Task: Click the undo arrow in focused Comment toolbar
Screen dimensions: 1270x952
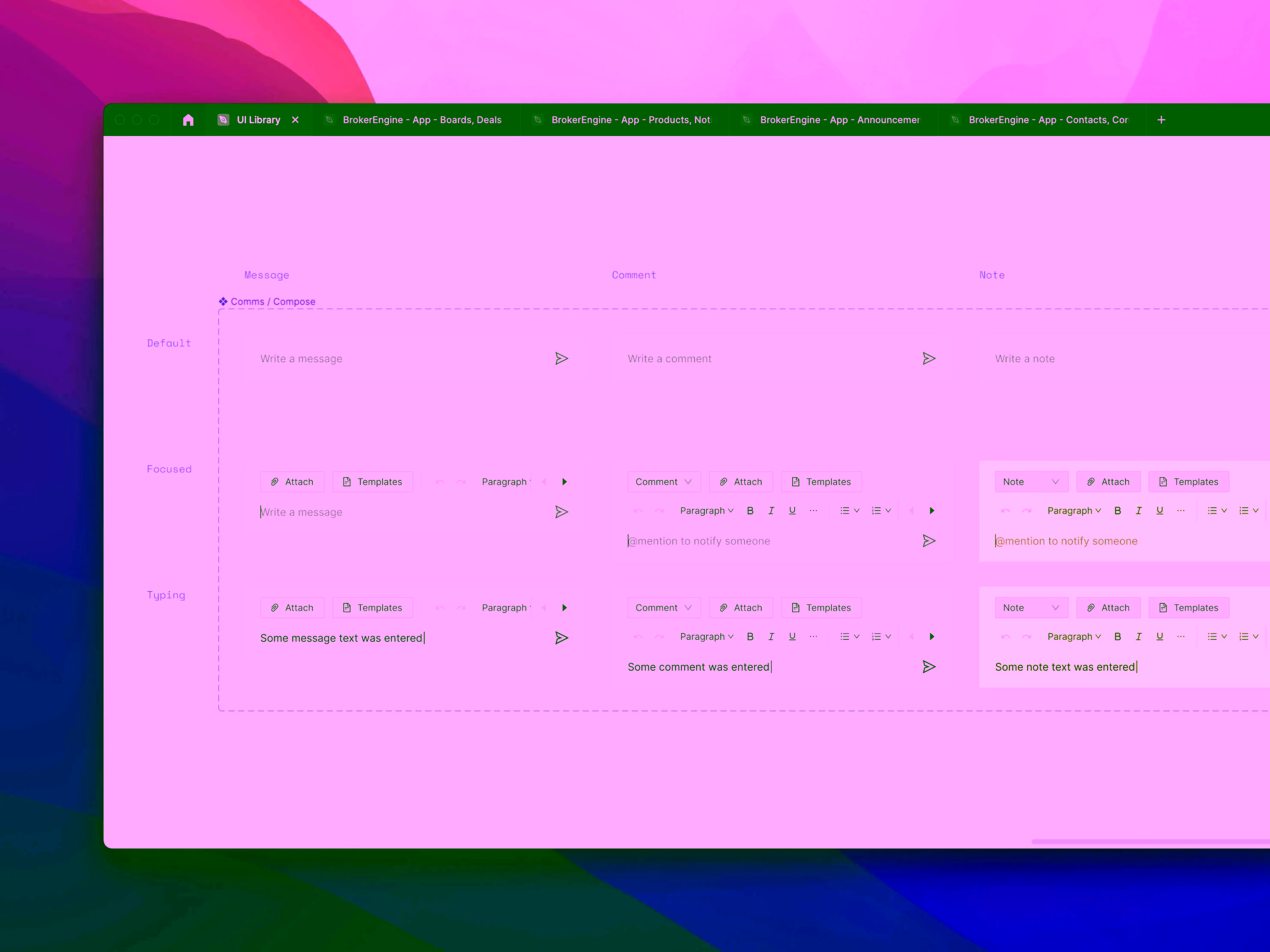Action: click(x=637, y=511)
